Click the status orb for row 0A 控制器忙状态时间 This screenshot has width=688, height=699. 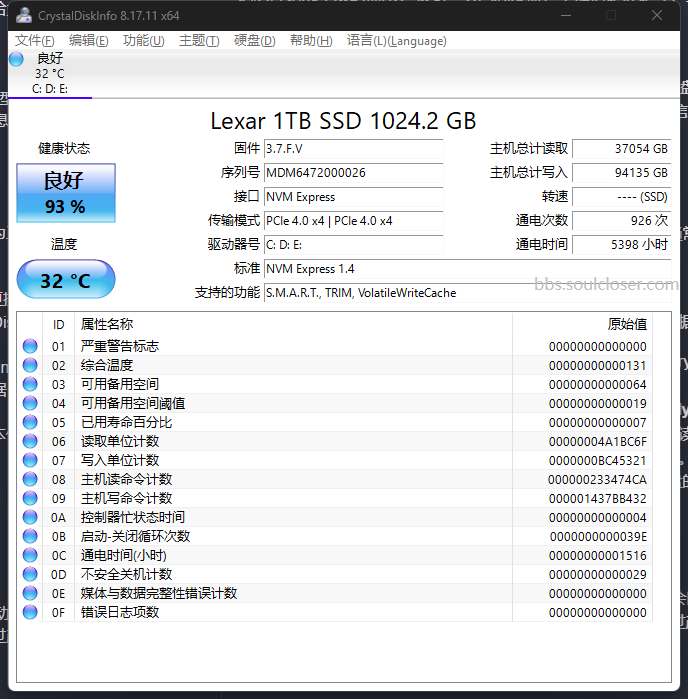pos(30,517)
